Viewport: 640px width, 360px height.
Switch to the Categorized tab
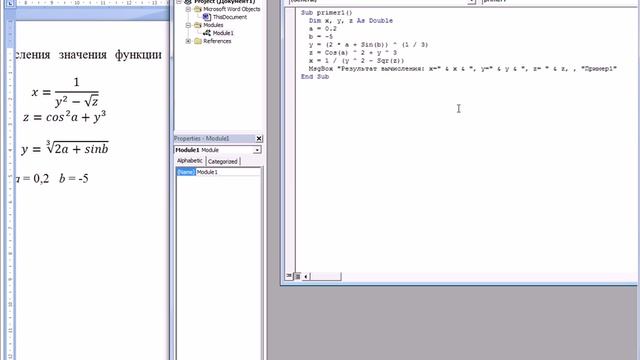point(222,162)
